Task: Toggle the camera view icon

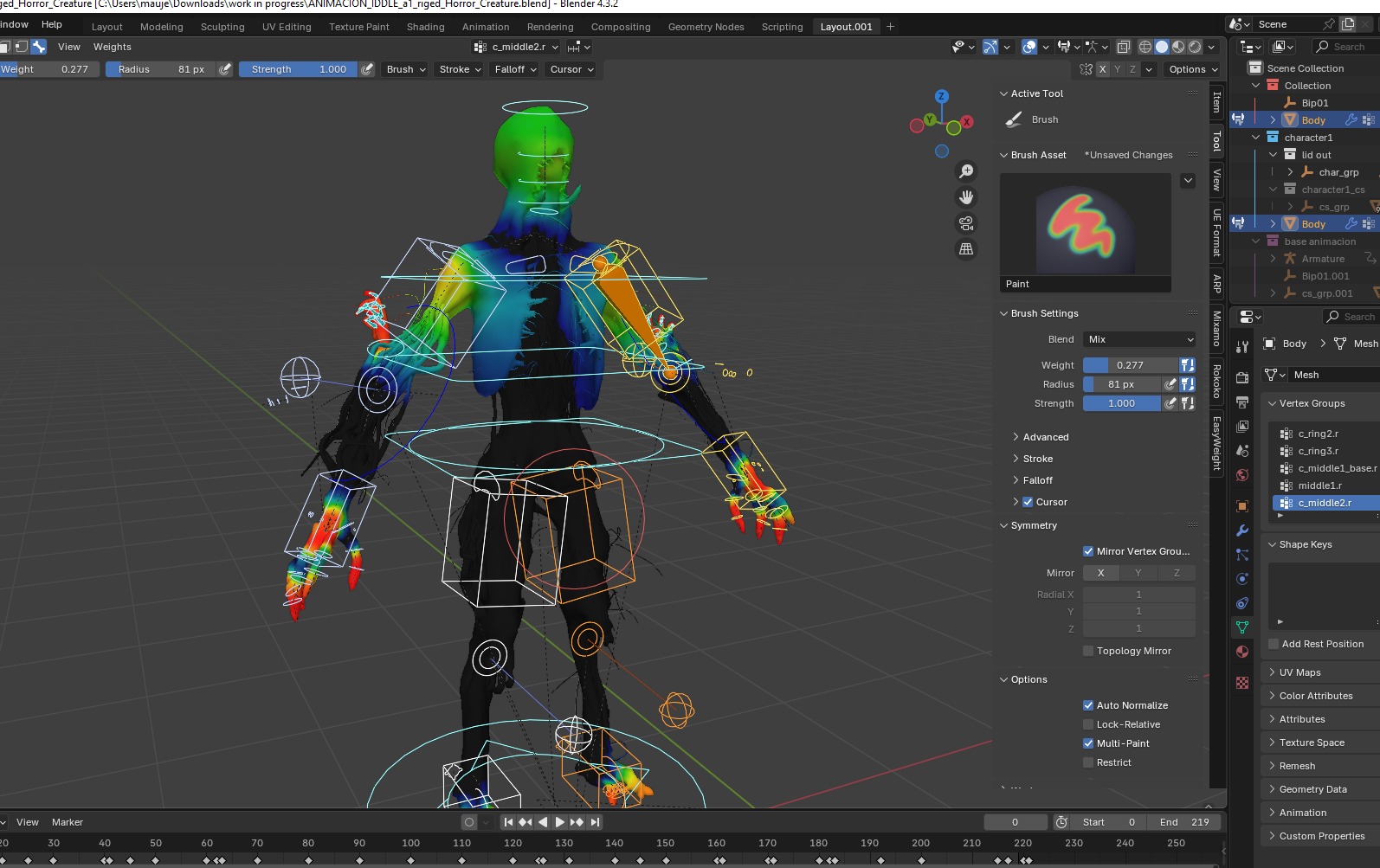Action: point(966,223)
